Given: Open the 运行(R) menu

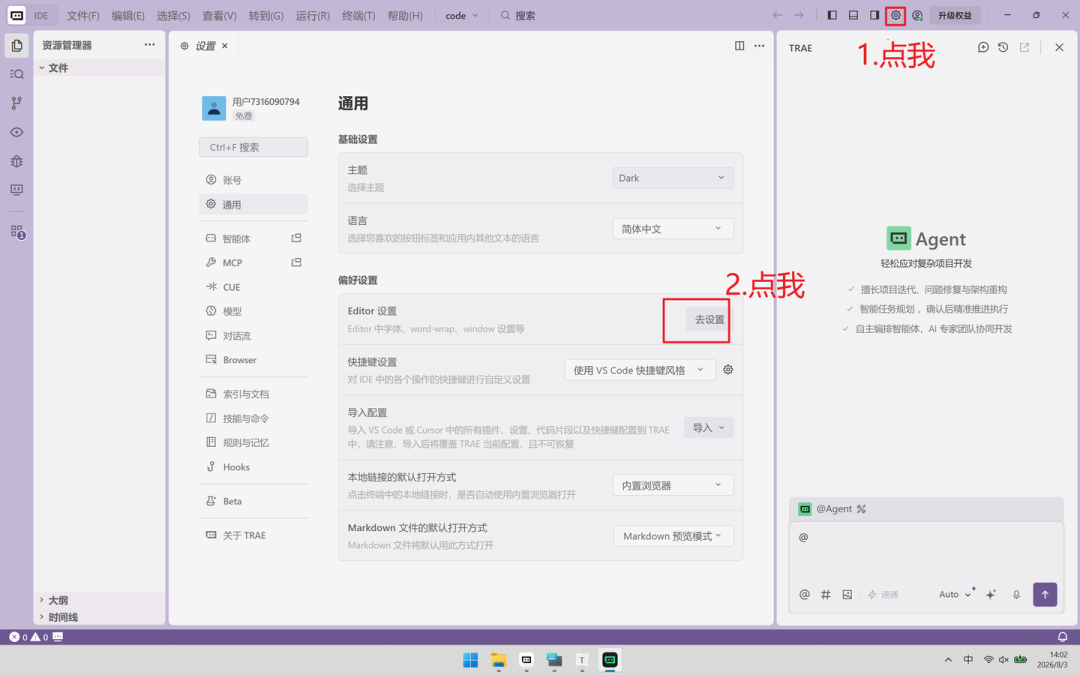Looking at the screenshot, I should (313, 15).
